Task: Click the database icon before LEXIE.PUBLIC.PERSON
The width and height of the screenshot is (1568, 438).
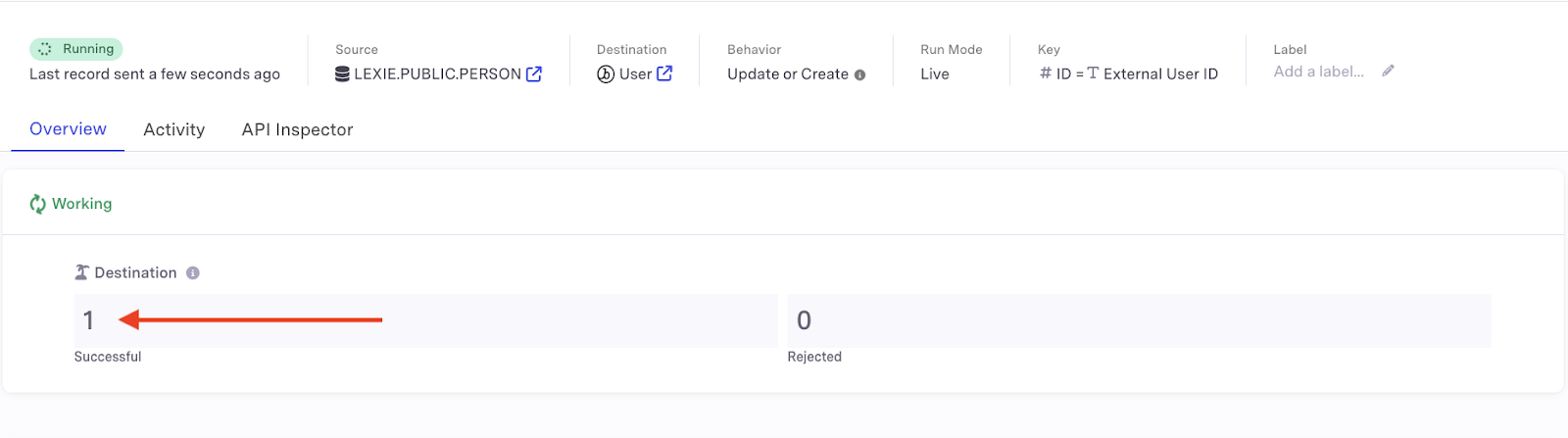Action: click(x=342, y=73)
